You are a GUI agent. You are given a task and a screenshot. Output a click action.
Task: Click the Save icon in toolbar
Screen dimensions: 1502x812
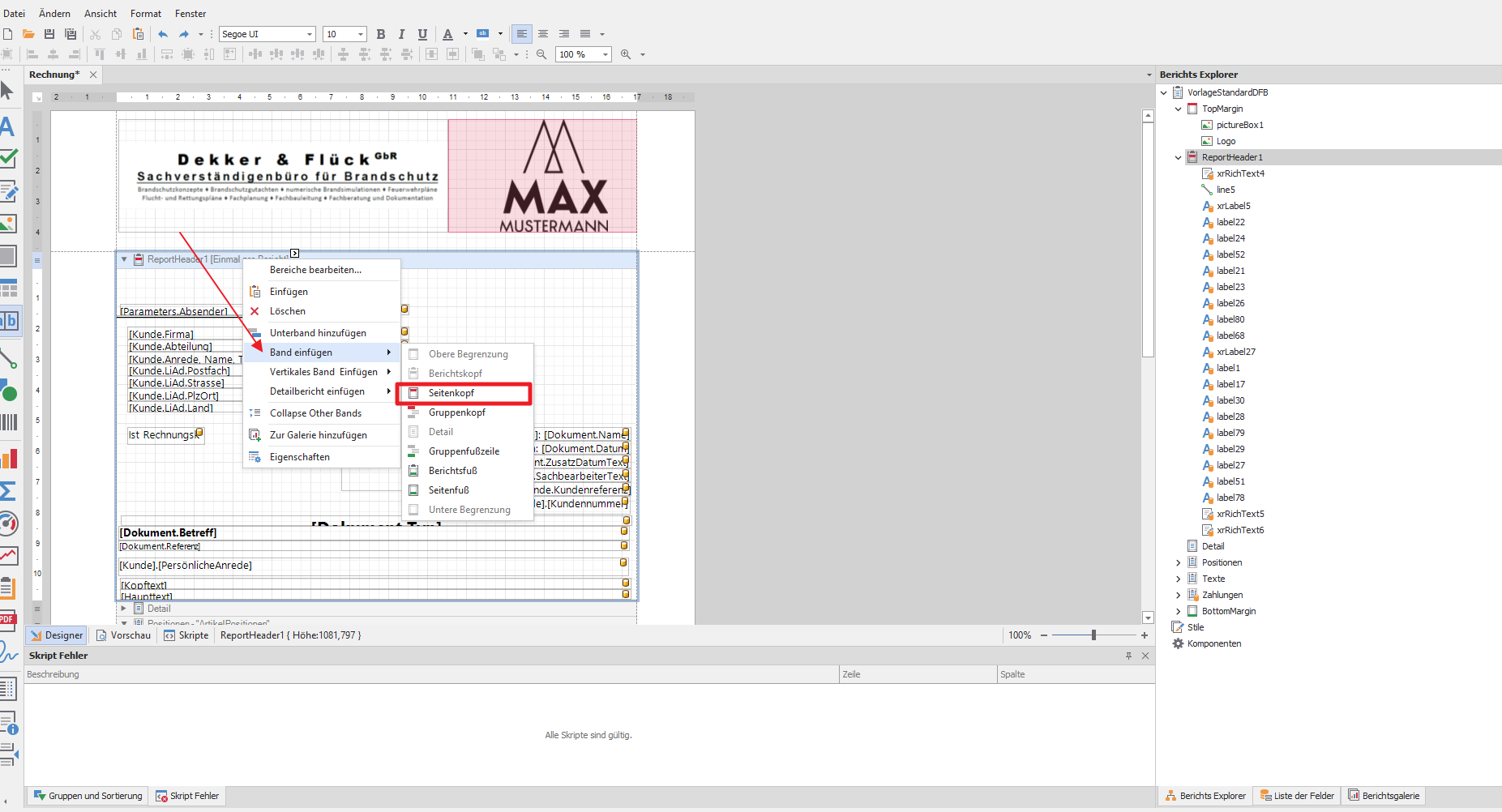pyautogui.click(x=49, y=34)
